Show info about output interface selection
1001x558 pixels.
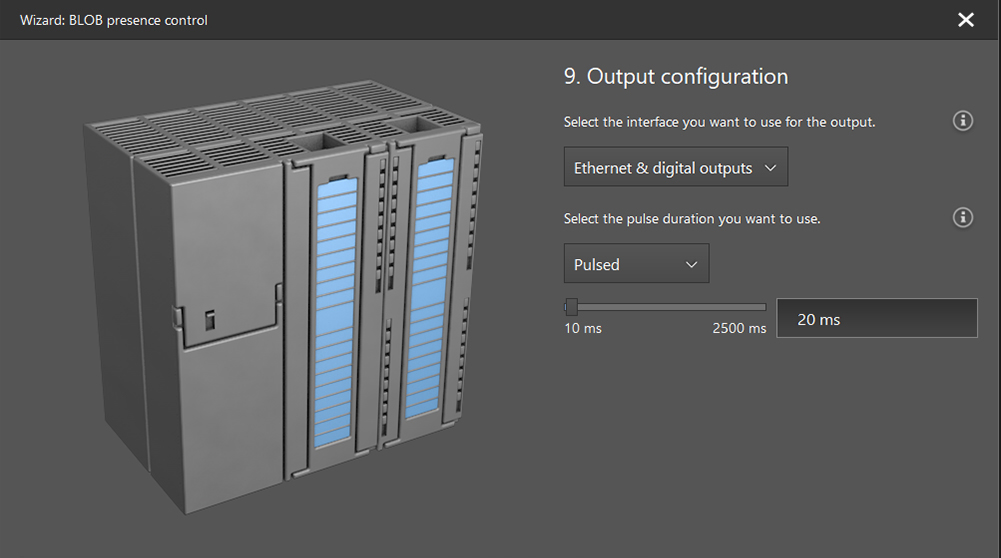point(963,121)
